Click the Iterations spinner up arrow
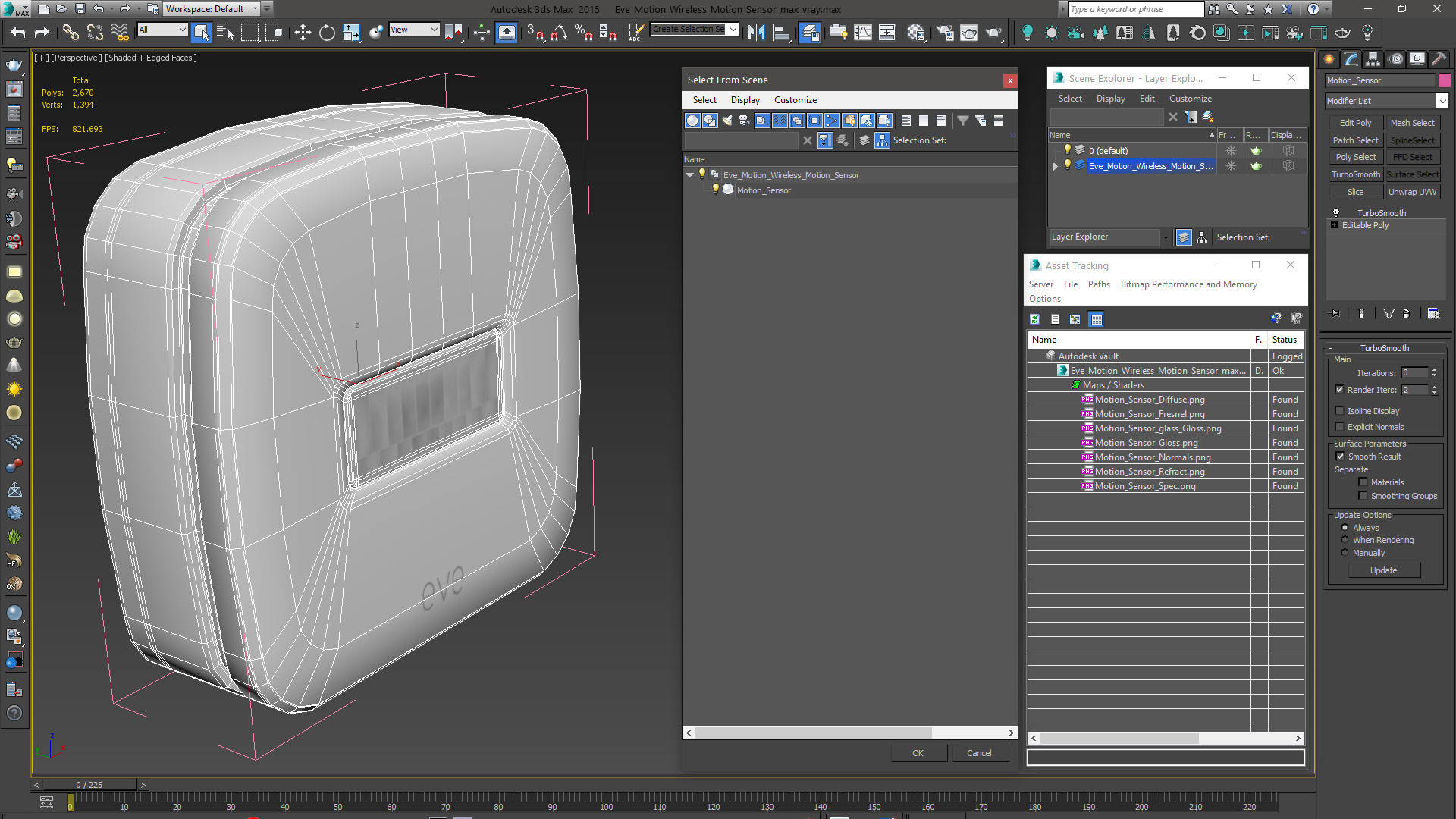 [1434, 370]
